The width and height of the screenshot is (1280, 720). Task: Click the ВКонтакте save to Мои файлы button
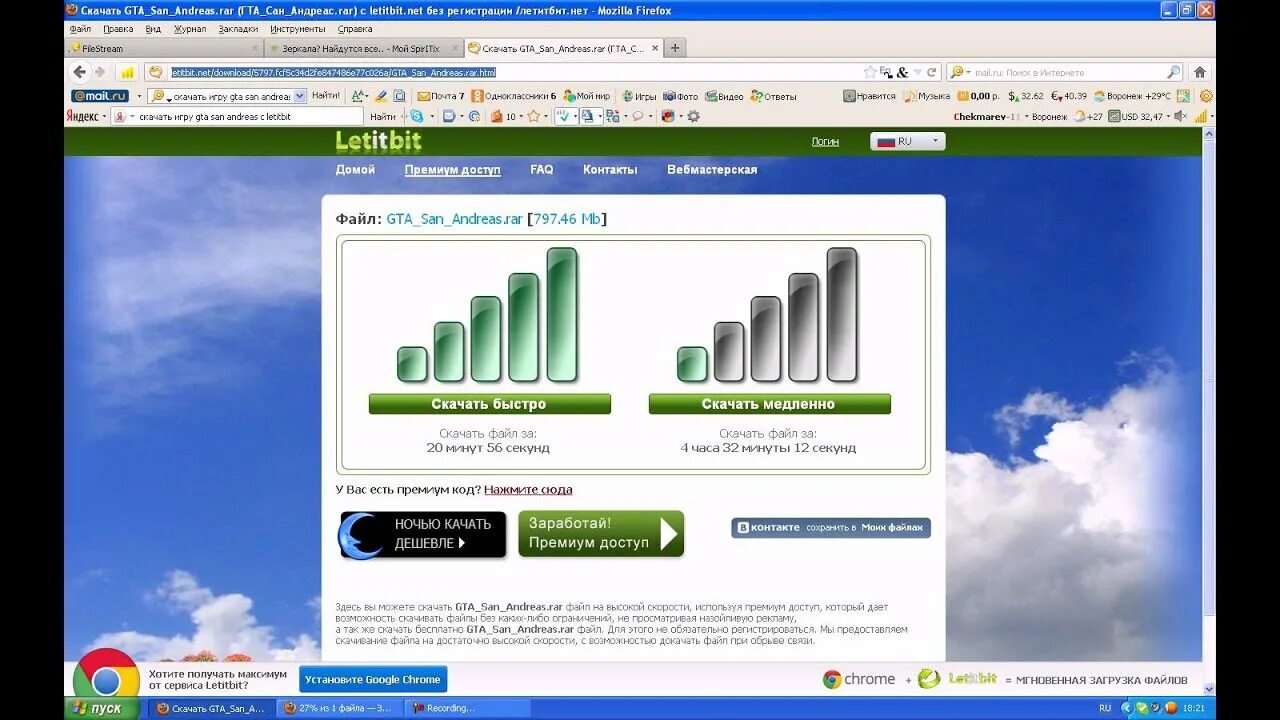coord(831,528)
